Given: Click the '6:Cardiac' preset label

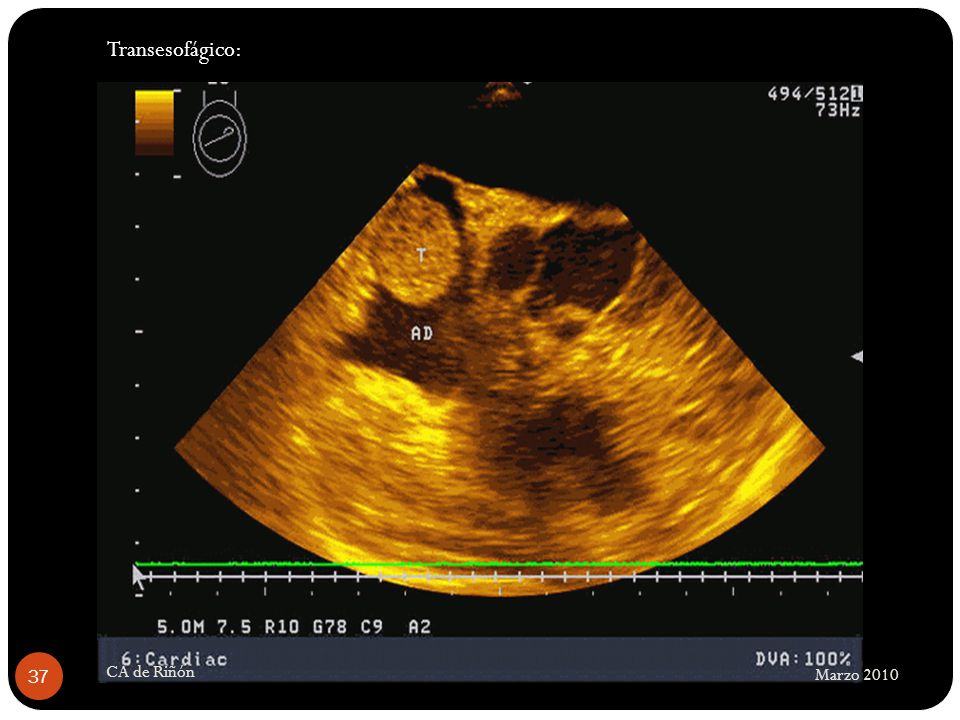Looking at the screenshot, I should tap(174, 659).
